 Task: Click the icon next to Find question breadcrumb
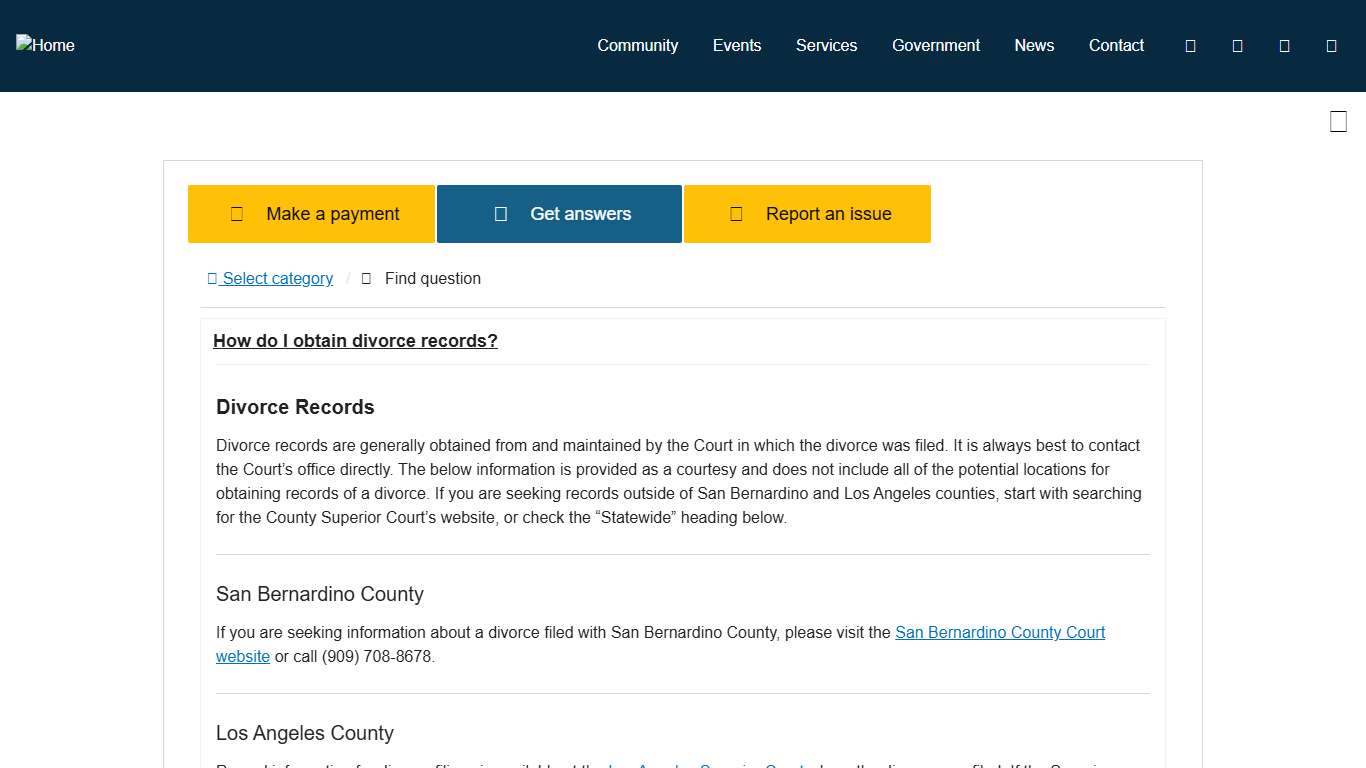(x=366, y=278)
